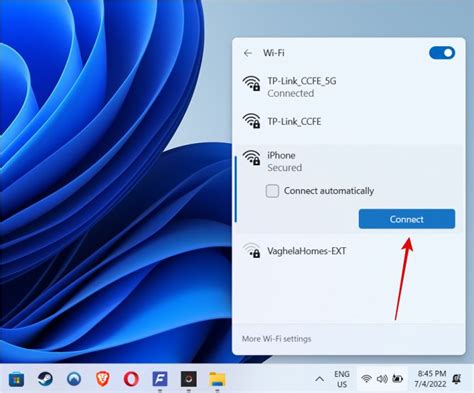The height and width of the screenshot is (393, 474).
Task: Click the battery tray icon
Action: click(397, 379)
